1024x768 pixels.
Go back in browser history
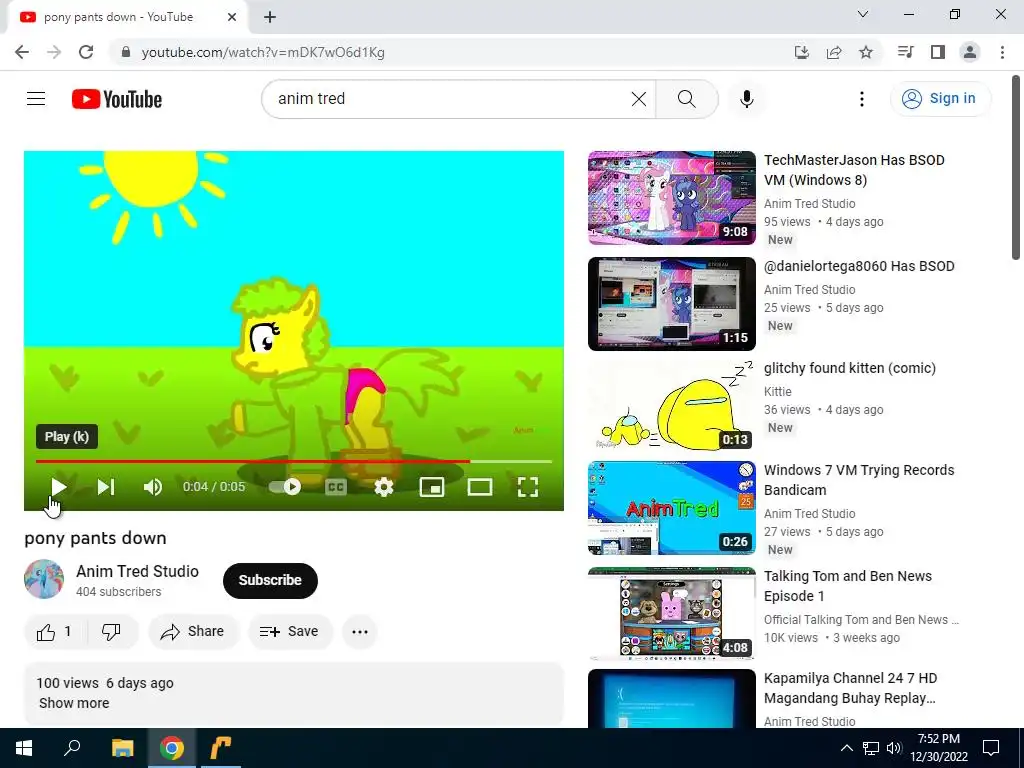pos(22,52)
